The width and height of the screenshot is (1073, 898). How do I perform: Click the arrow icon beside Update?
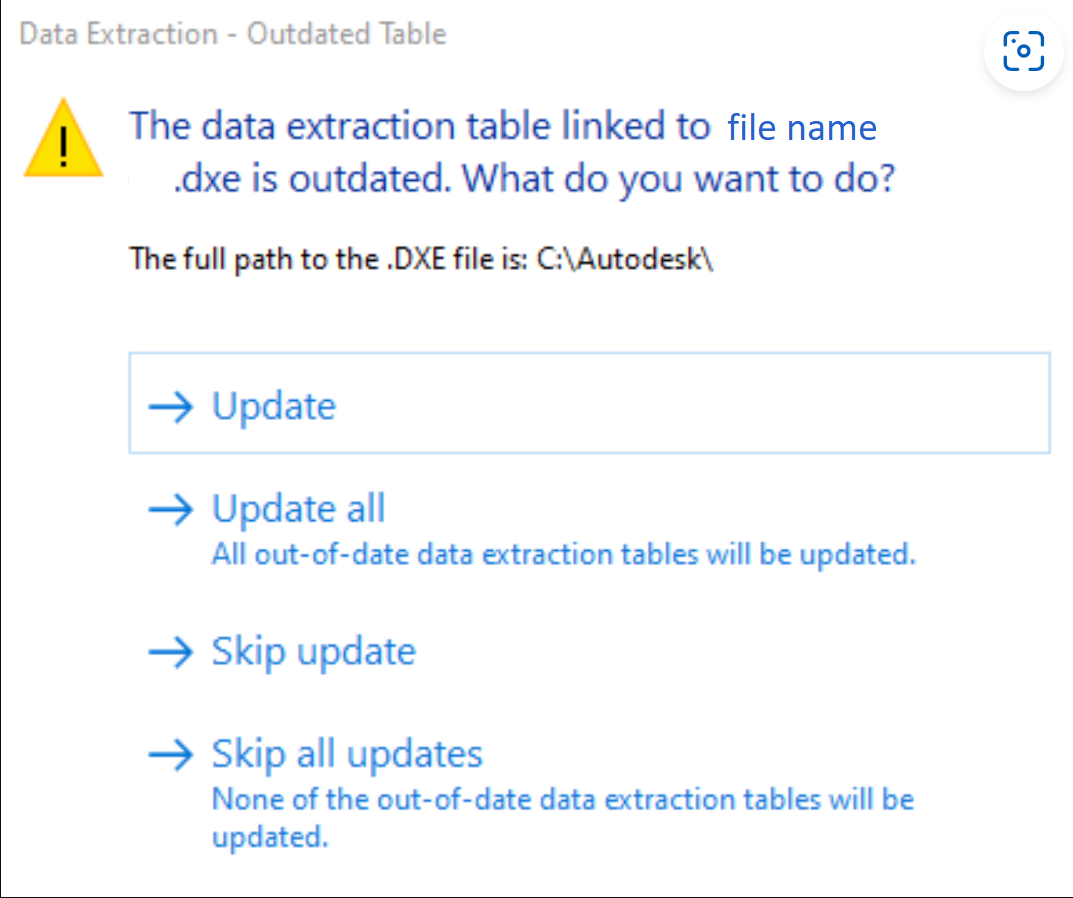[171, 406]
